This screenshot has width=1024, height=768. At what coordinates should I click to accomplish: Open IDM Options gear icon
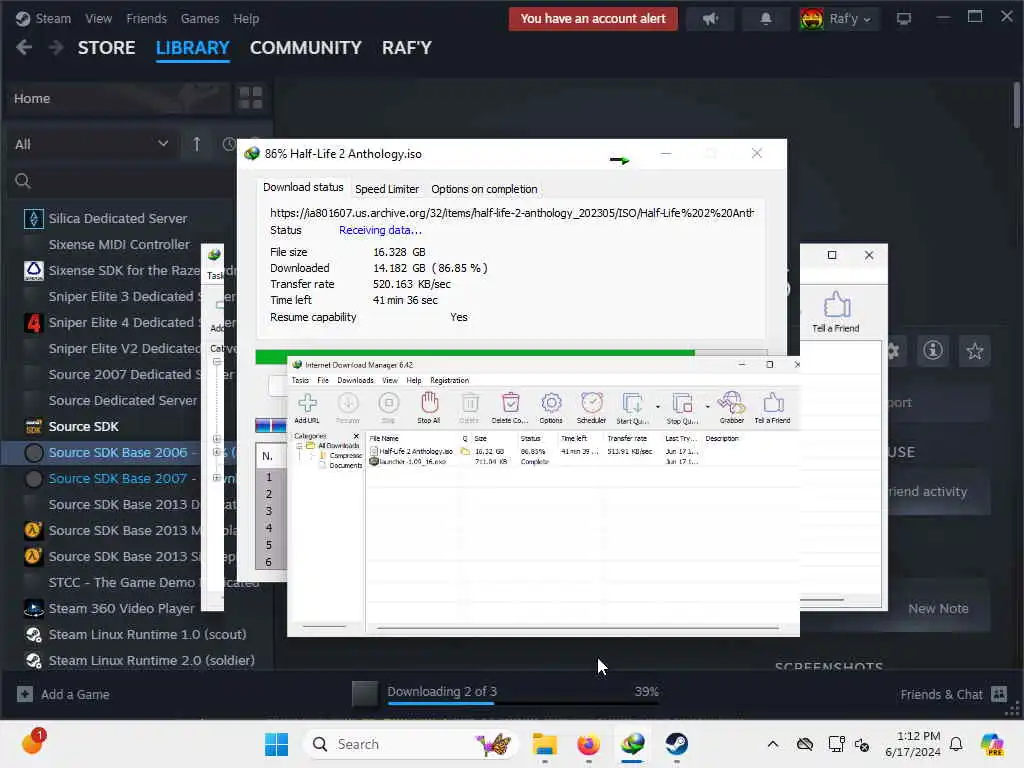click(551, 408)
